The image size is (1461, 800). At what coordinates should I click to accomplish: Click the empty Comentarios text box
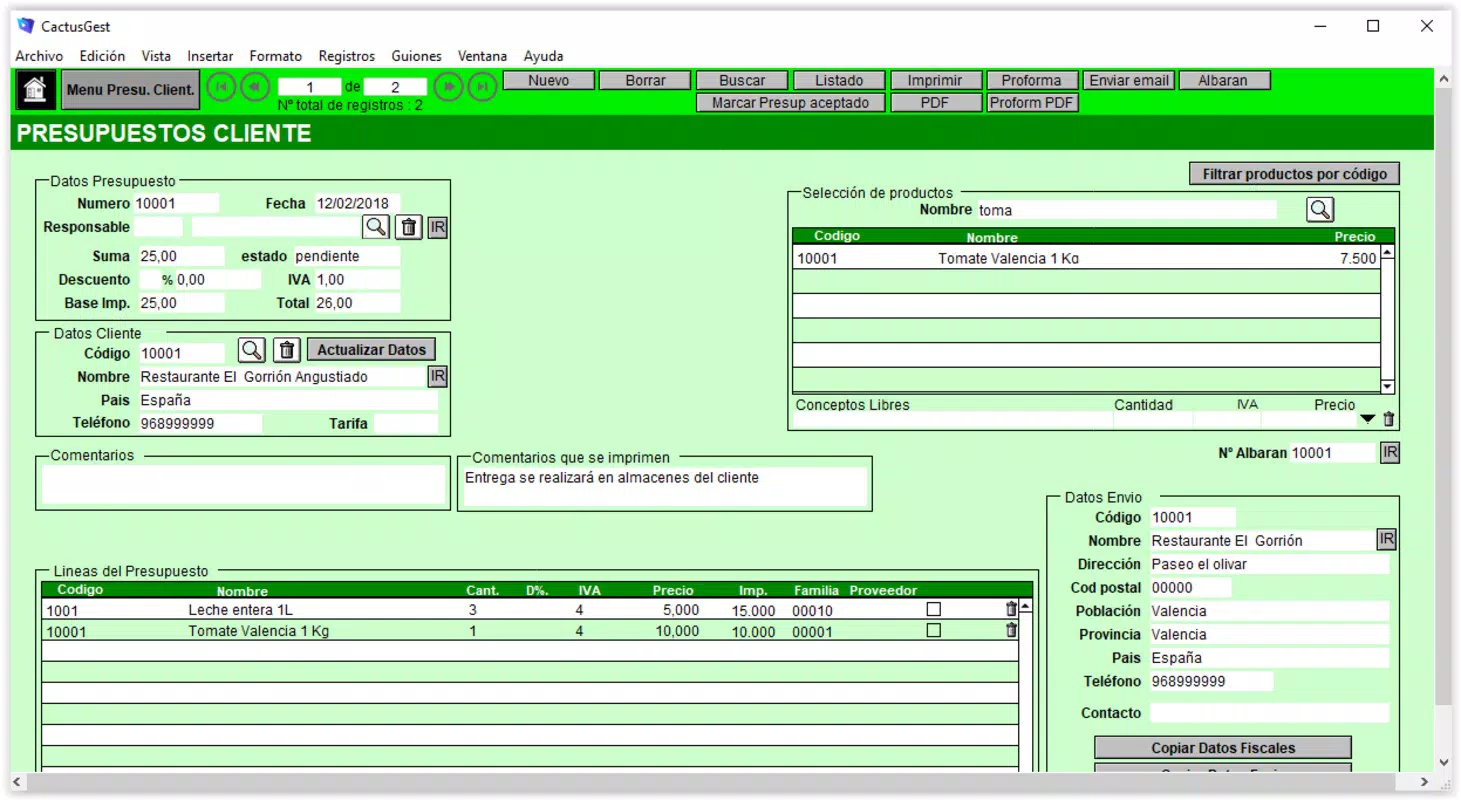click(x=243, y=484)
